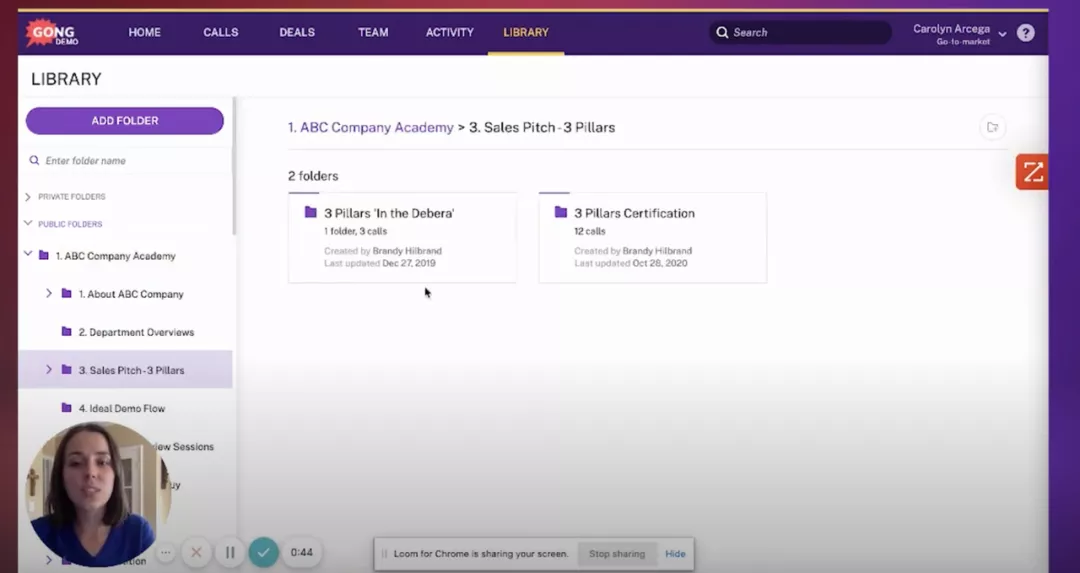Open 4. Ideal Demo Flow folder
Screen dimensions: 1080x573
(x=122, y=408)
